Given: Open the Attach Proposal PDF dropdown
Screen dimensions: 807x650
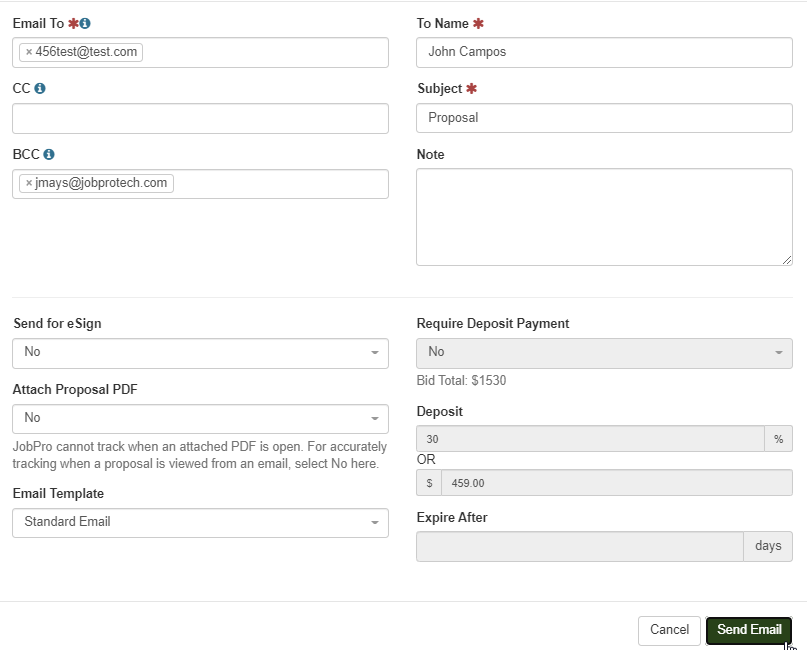Looking at the screenshot, I should coord(200,419).
